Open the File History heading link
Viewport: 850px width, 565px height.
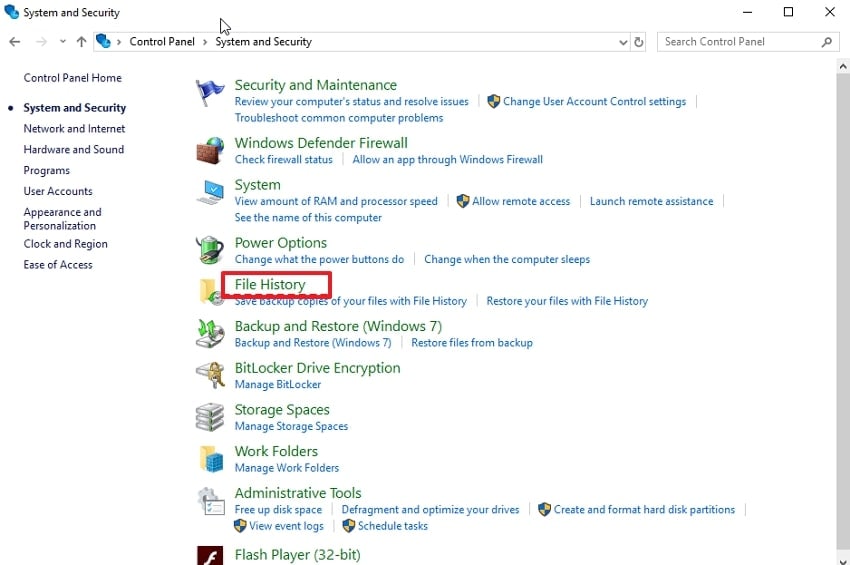(270, 285)
